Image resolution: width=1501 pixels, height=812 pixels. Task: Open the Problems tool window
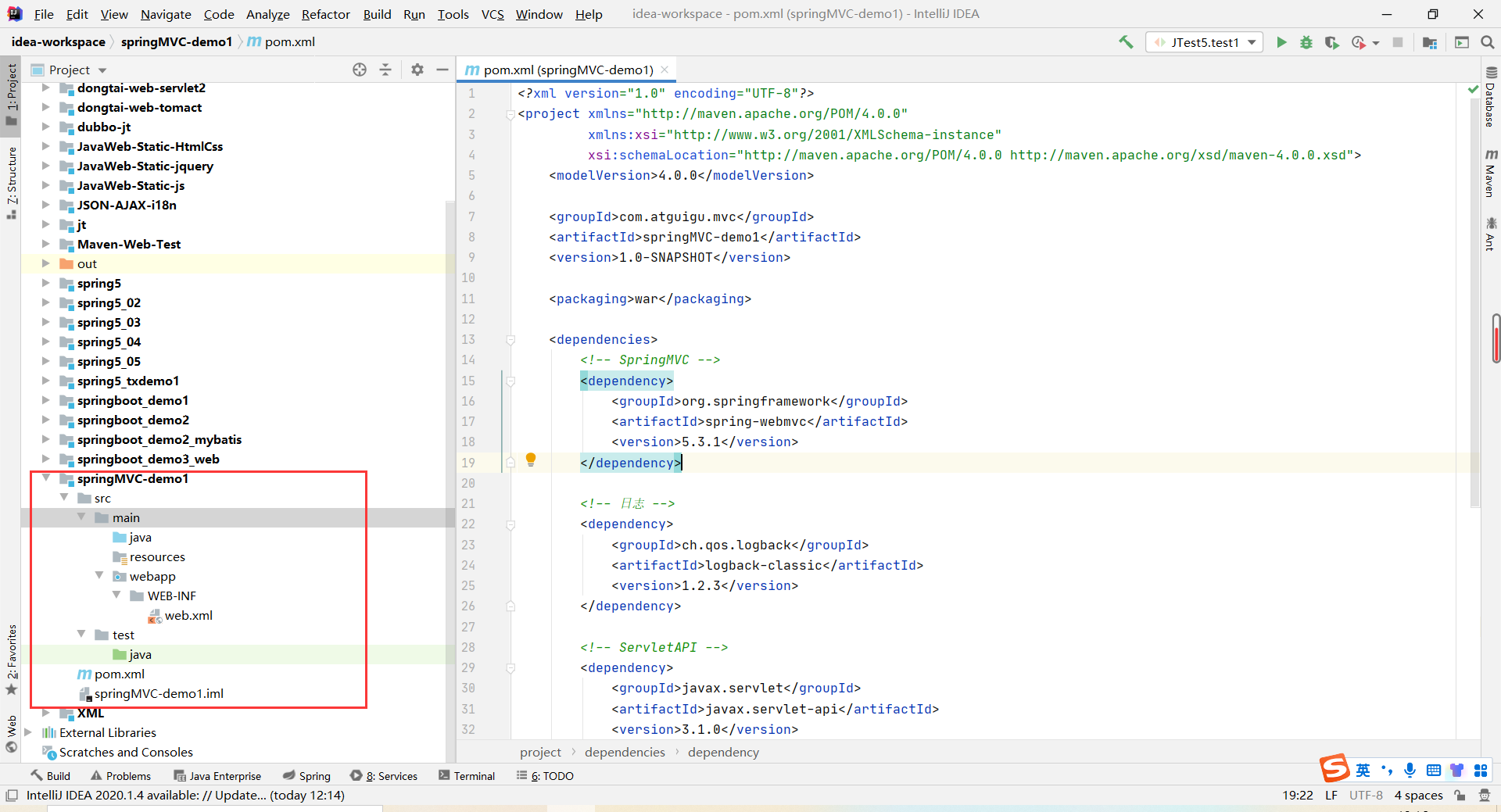coord(121,776)
